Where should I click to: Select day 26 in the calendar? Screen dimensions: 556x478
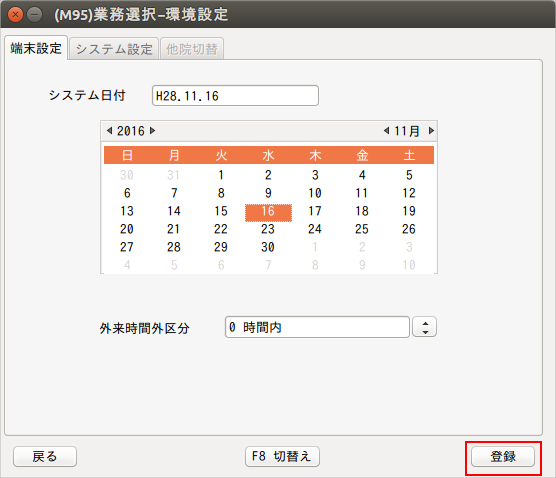pyautogui.click(x=409, y=229)
